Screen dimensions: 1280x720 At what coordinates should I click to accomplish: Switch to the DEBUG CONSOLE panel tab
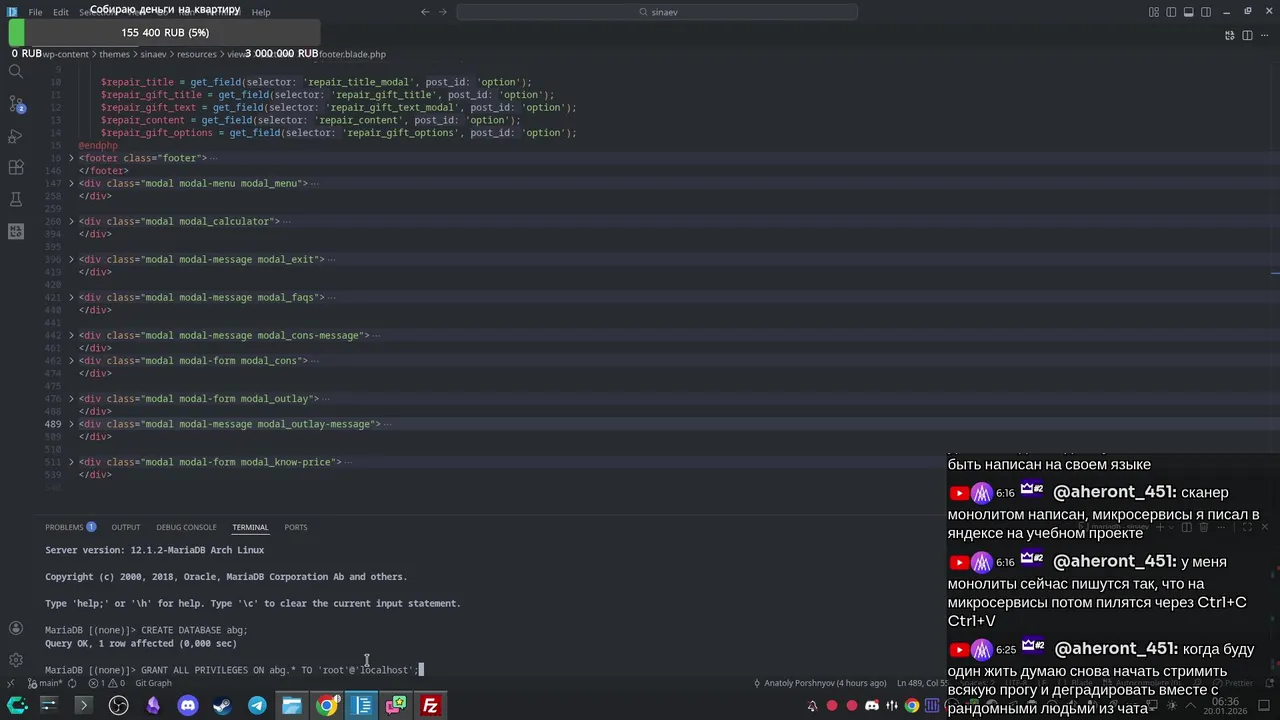(186, 527)
